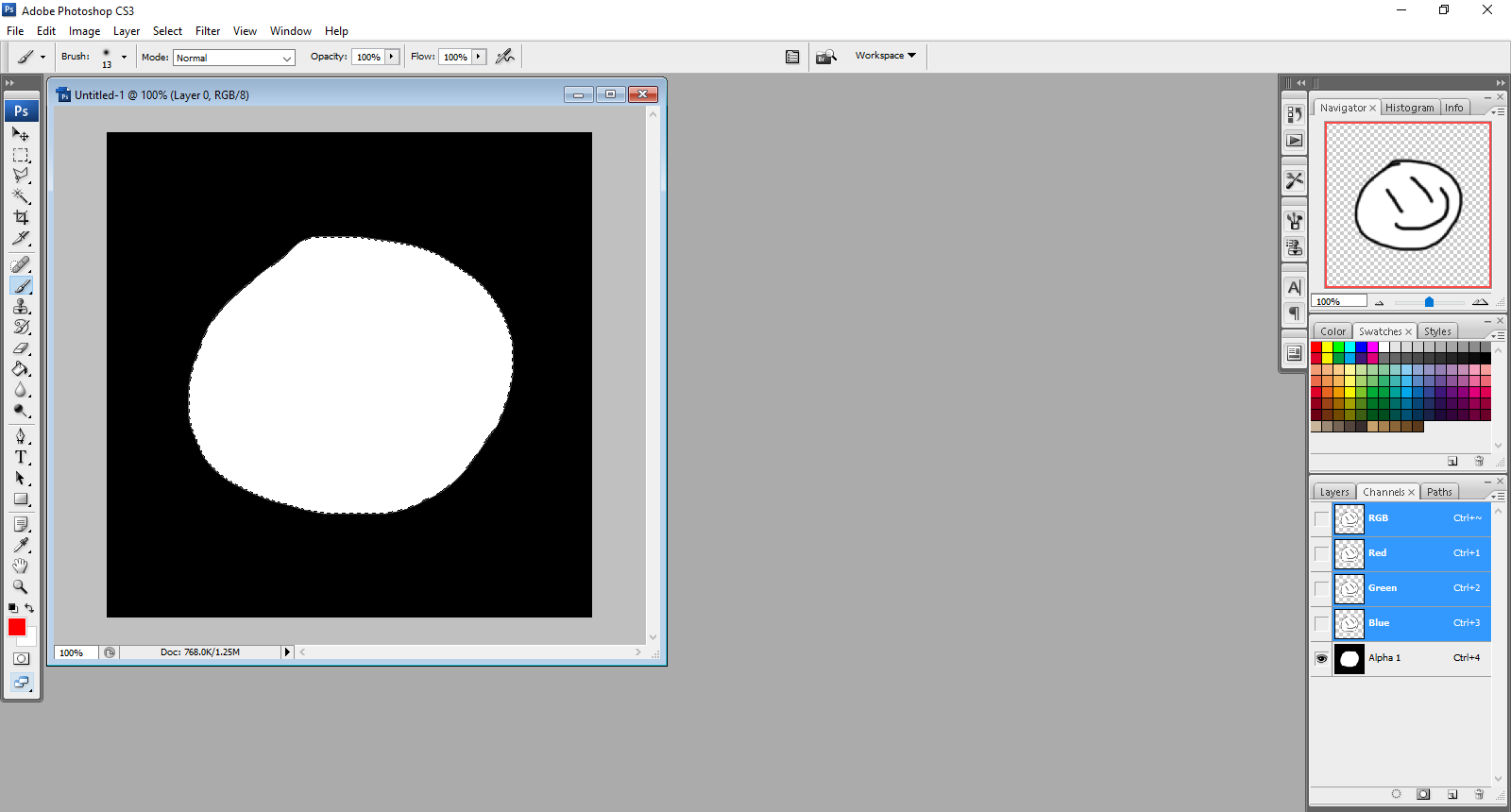
Task: Select the Hand tool
Action: tap(21, 566)
